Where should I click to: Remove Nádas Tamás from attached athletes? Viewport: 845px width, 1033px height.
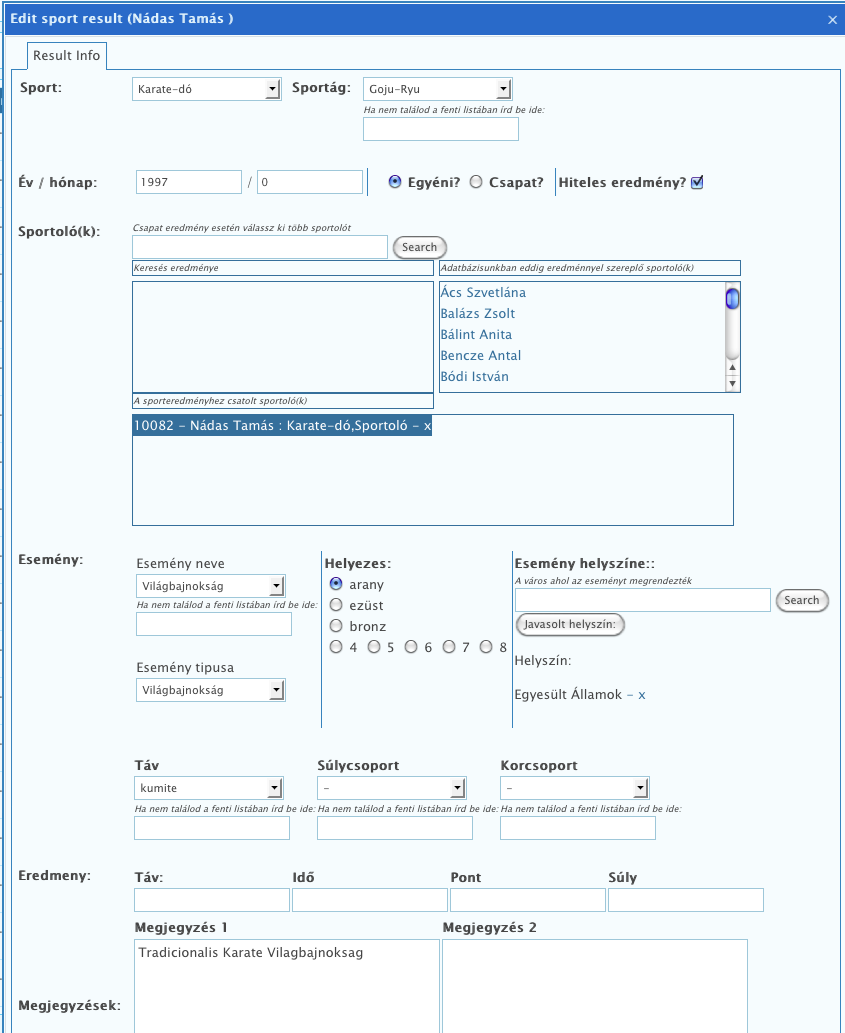[x=427, y=426]
